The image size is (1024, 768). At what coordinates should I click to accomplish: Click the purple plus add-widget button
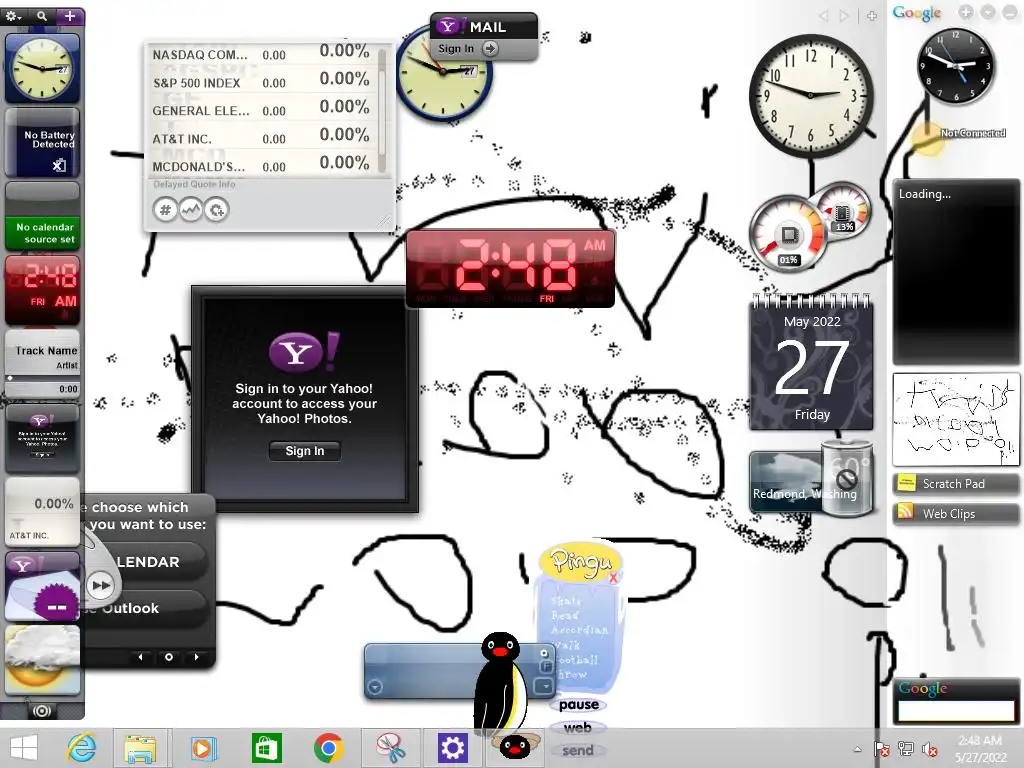coord(70,16)
